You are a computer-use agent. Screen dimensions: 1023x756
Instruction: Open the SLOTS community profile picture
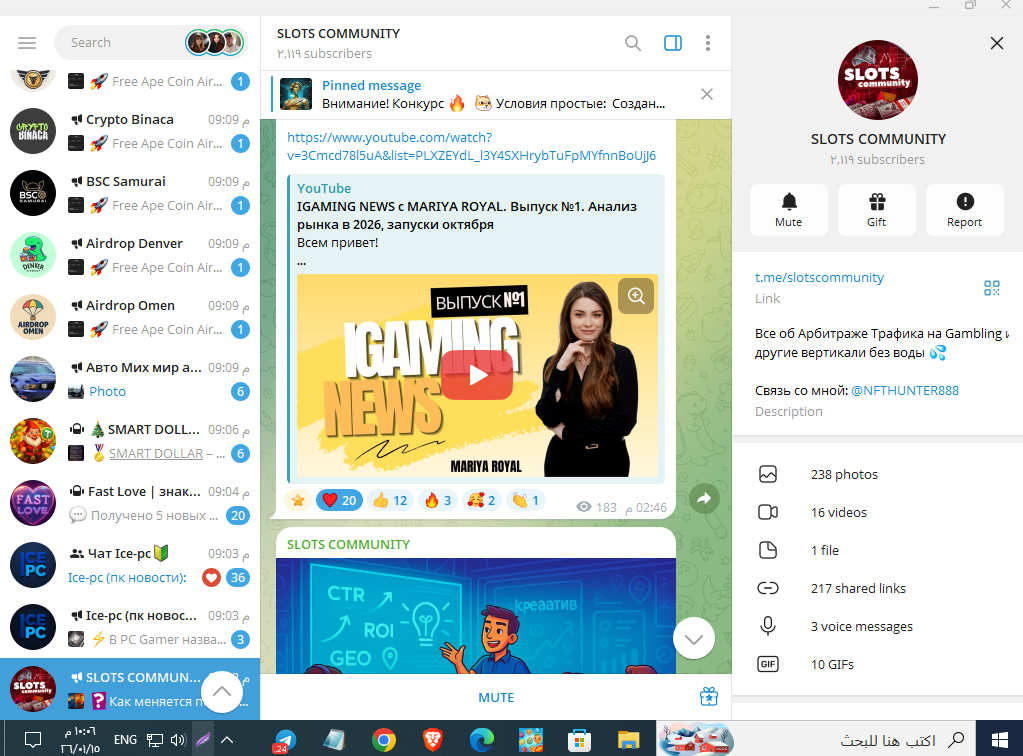point(878,80)
